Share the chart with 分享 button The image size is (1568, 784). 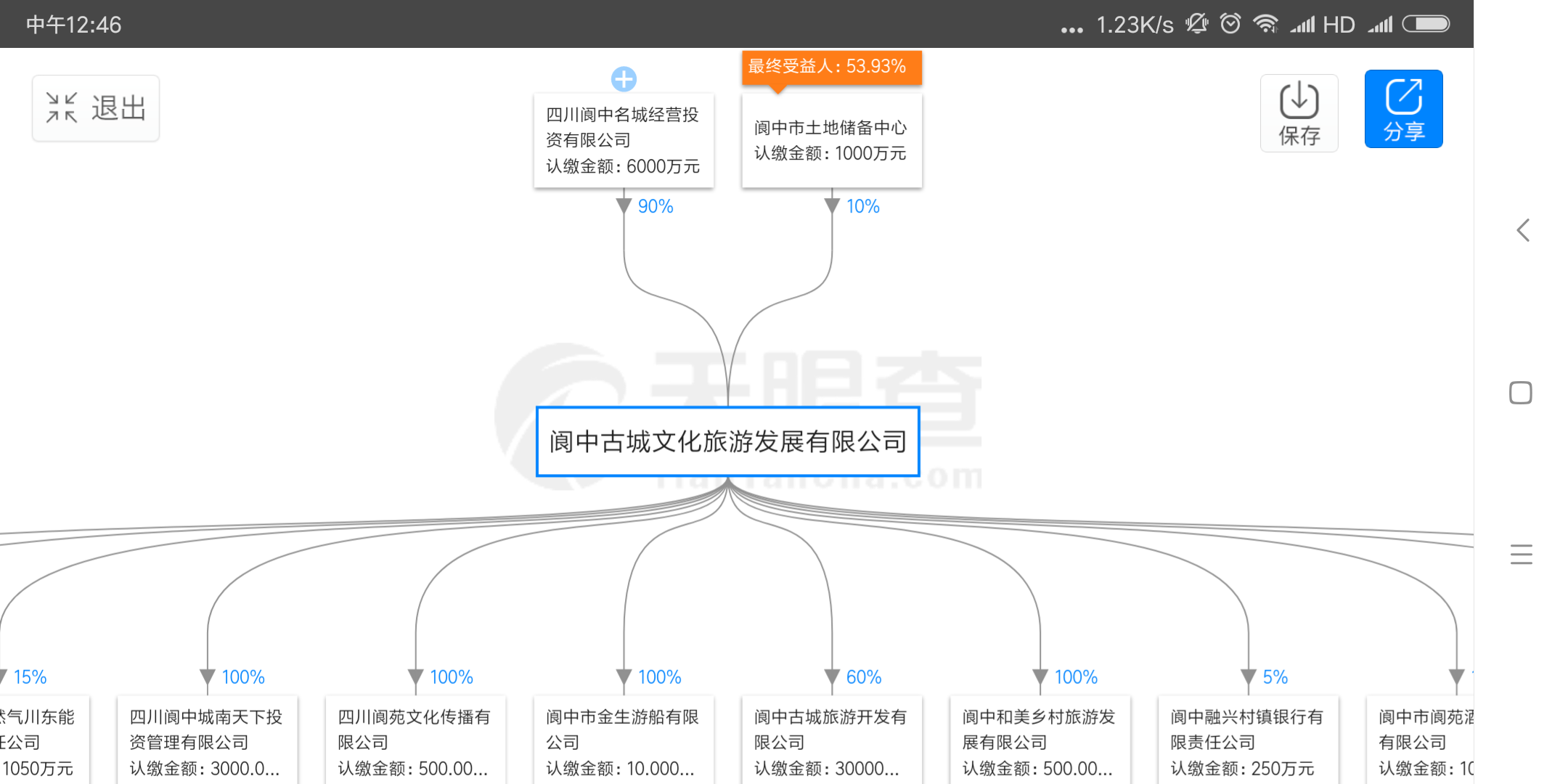coord(1403,109)
